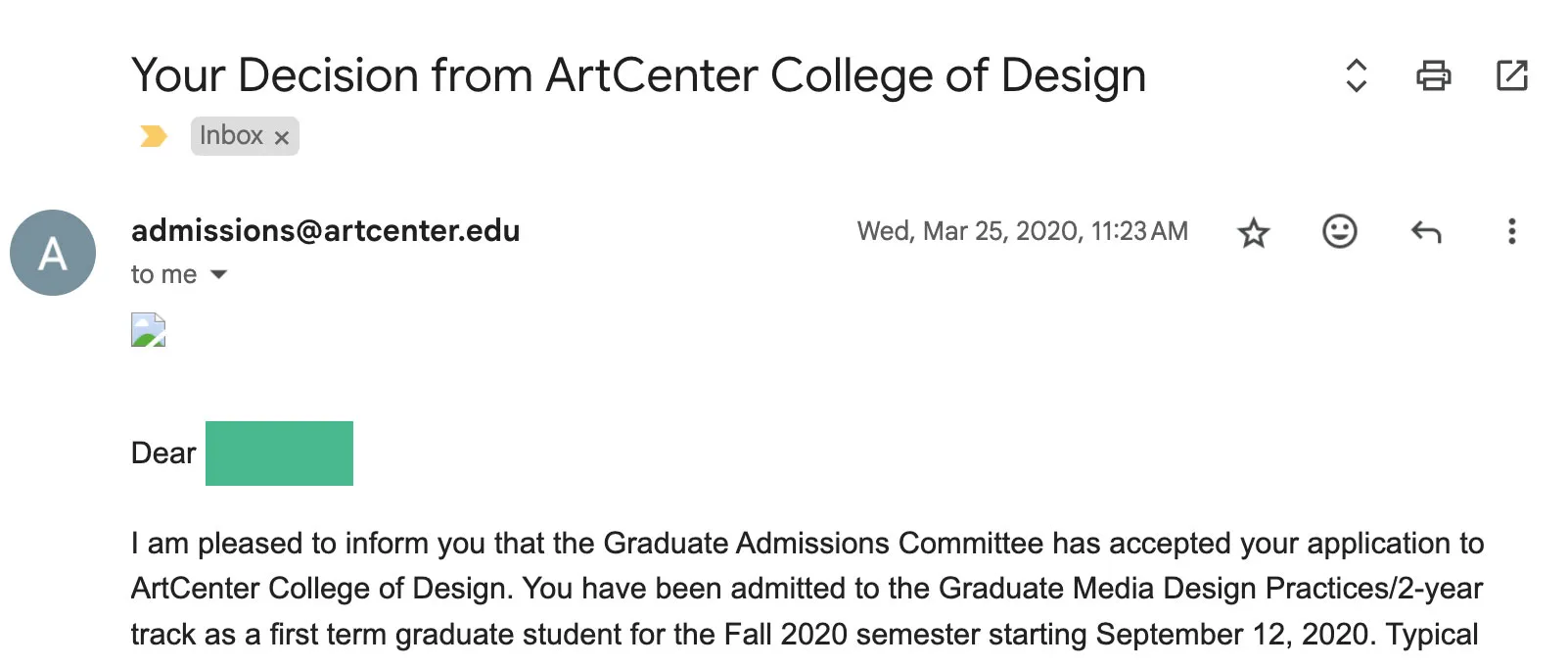Click the green box after "Dear"
The image size is (1568, 667).
pos(279,453)
